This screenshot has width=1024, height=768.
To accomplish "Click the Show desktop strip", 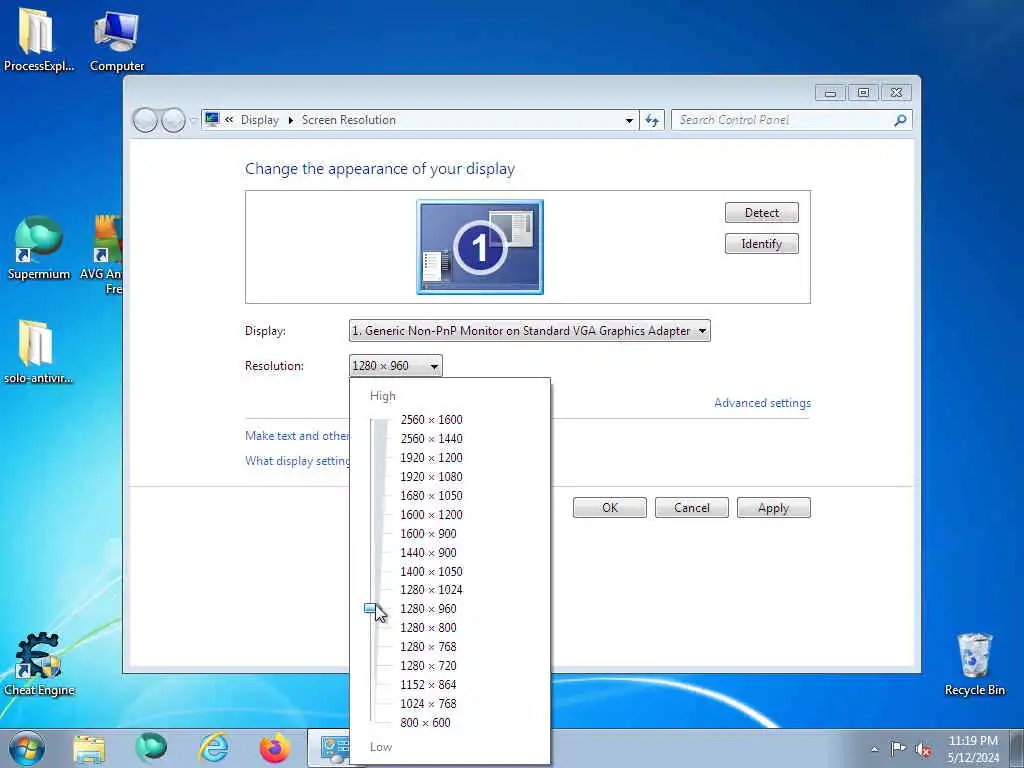I will click(1017, 748).
